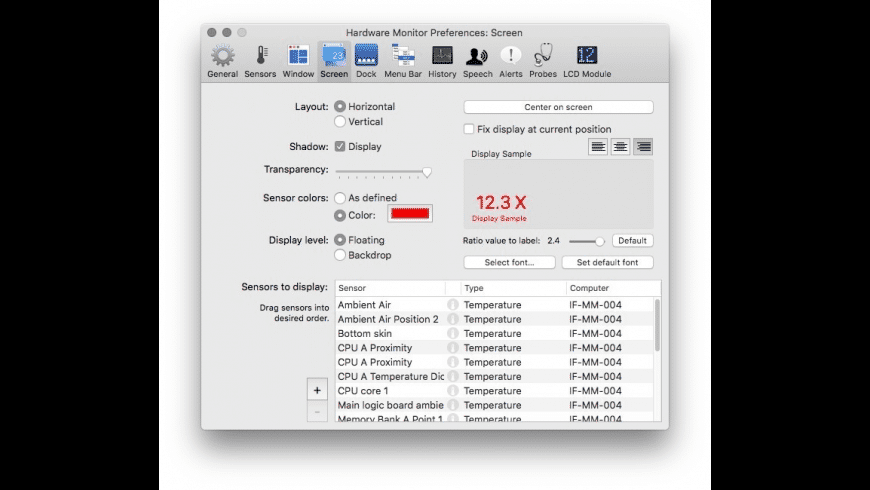
Task: Select the CPU core 1 row
Action: pyautogui.click(x=494, y=391)
